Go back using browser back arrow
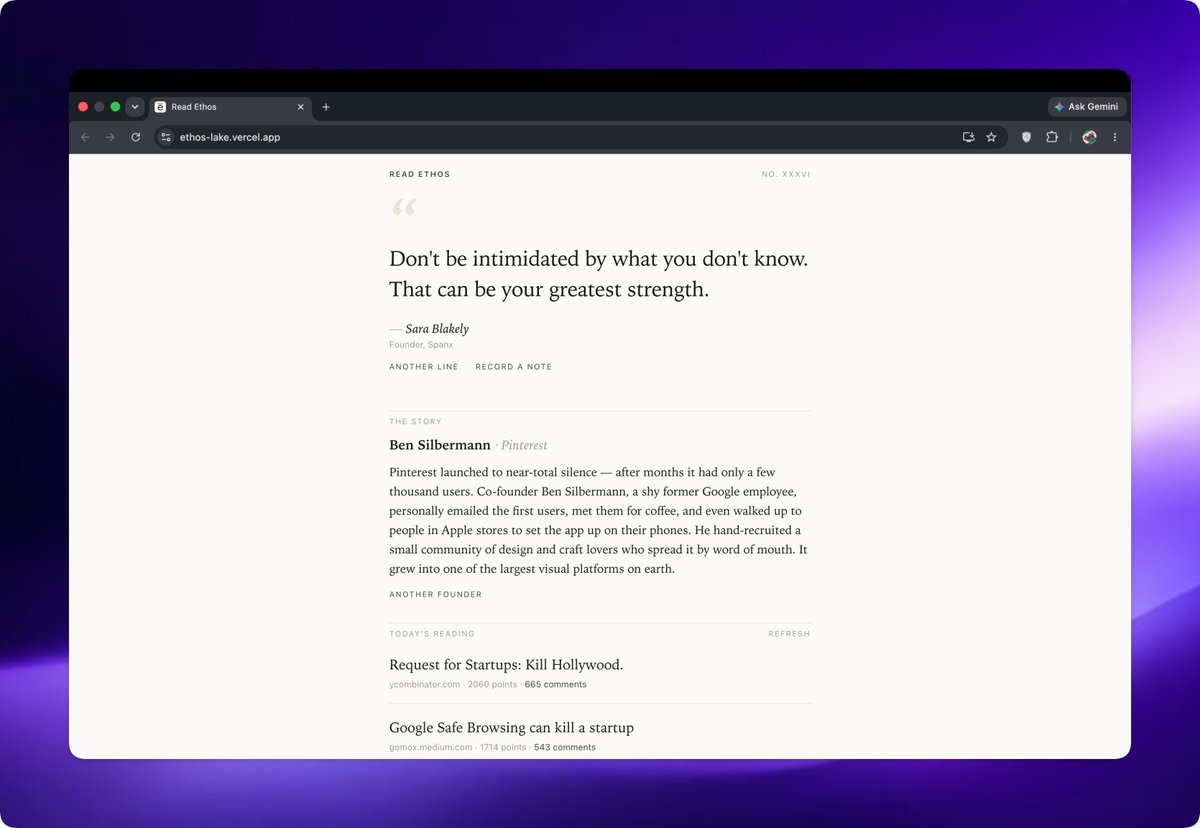The image size is (1200, 828). click(x=85, y=137)
